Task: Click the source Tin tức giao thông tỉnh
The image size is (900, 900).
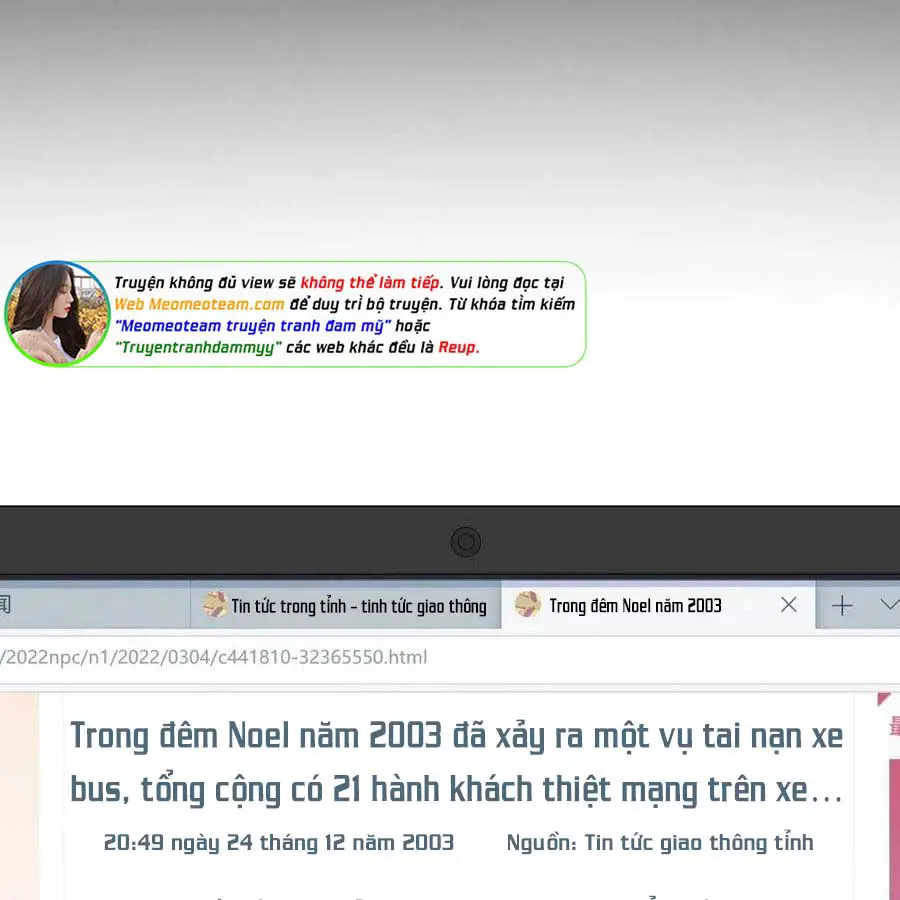Action: coord(660,842)
